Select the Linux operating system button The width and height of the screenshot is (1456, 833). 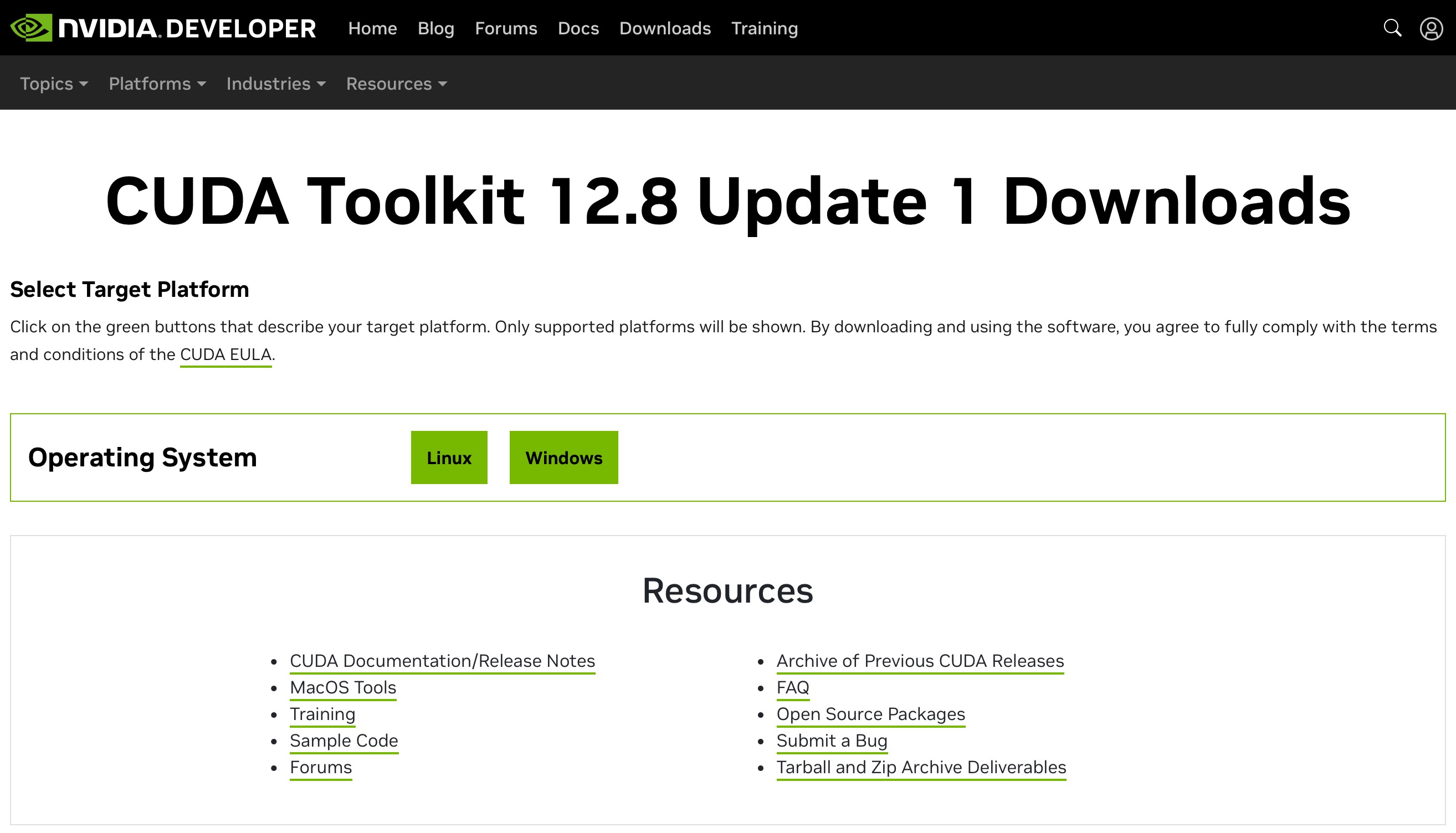(449, 457)
